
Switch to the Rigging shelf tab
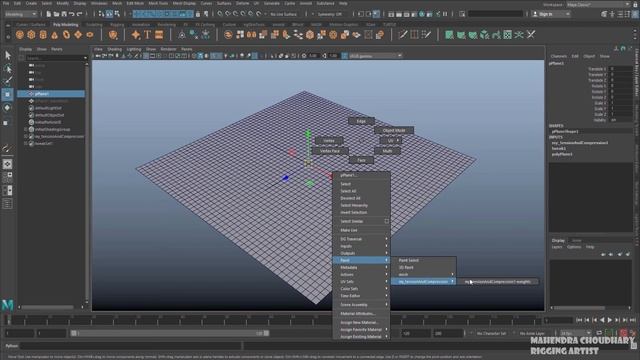point(117,24)
